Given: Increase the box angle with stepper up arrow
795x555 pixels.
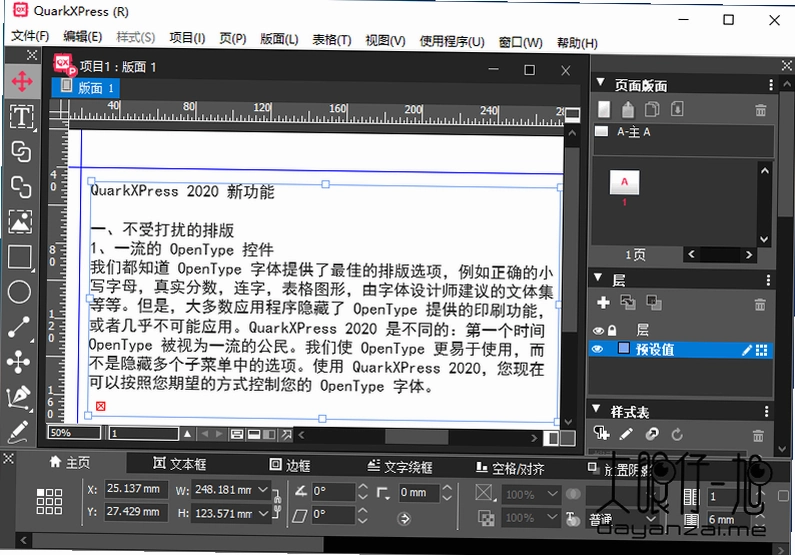Looking at the screenshot, I should pos(363,486).
